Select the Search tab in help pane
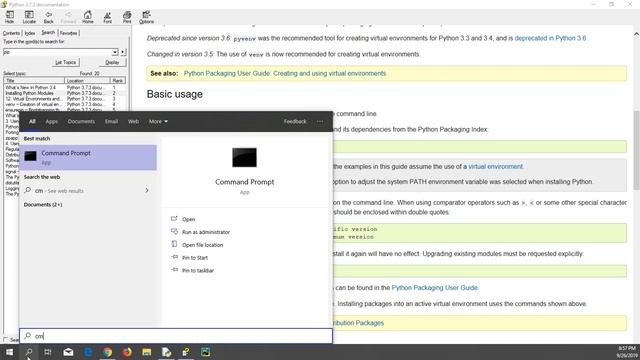Viewport: 640px width, 360px height. [48, 32]
